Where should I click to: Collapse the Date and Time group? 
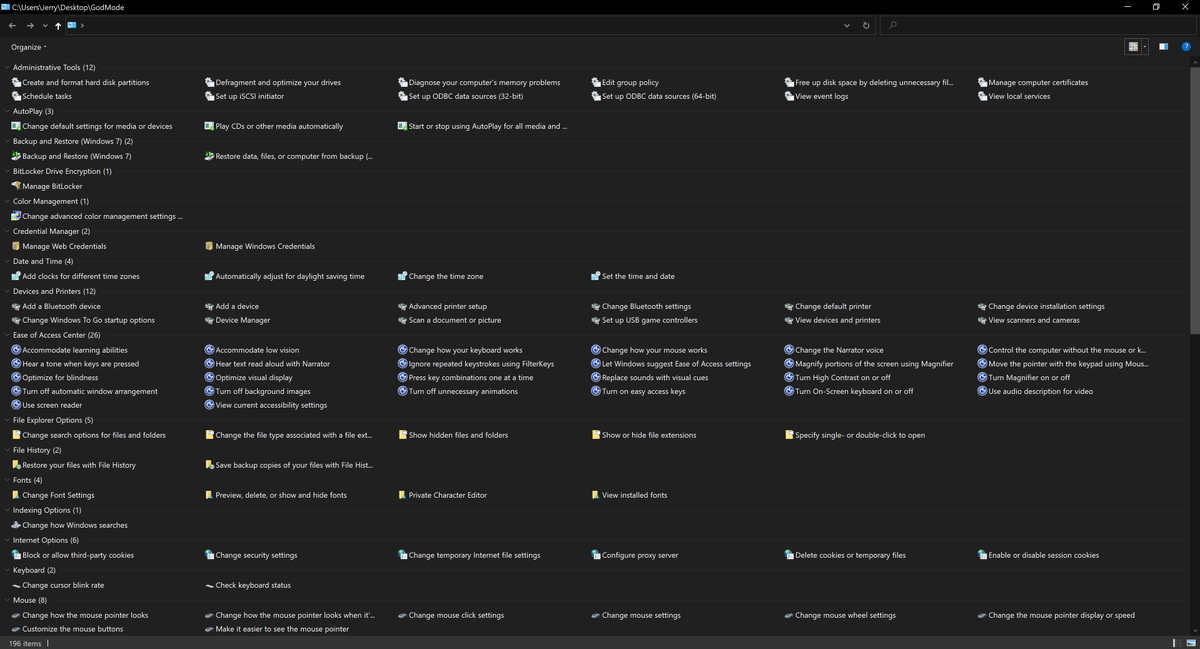[x=7, y=262]
